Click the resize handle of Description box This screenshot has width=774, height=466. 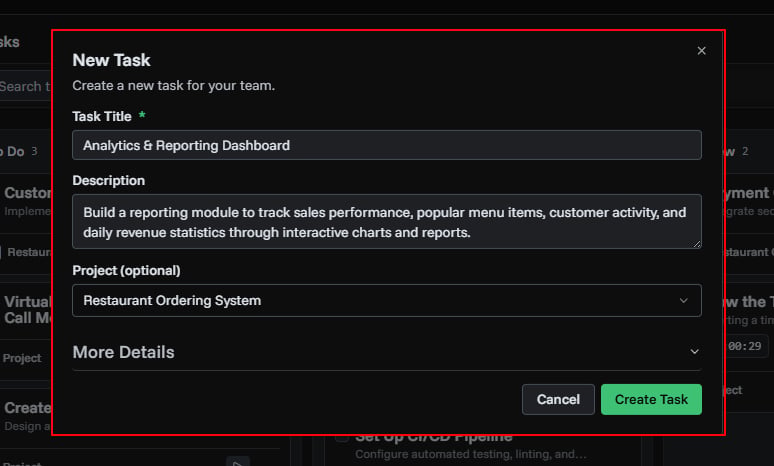coord(697,244)
